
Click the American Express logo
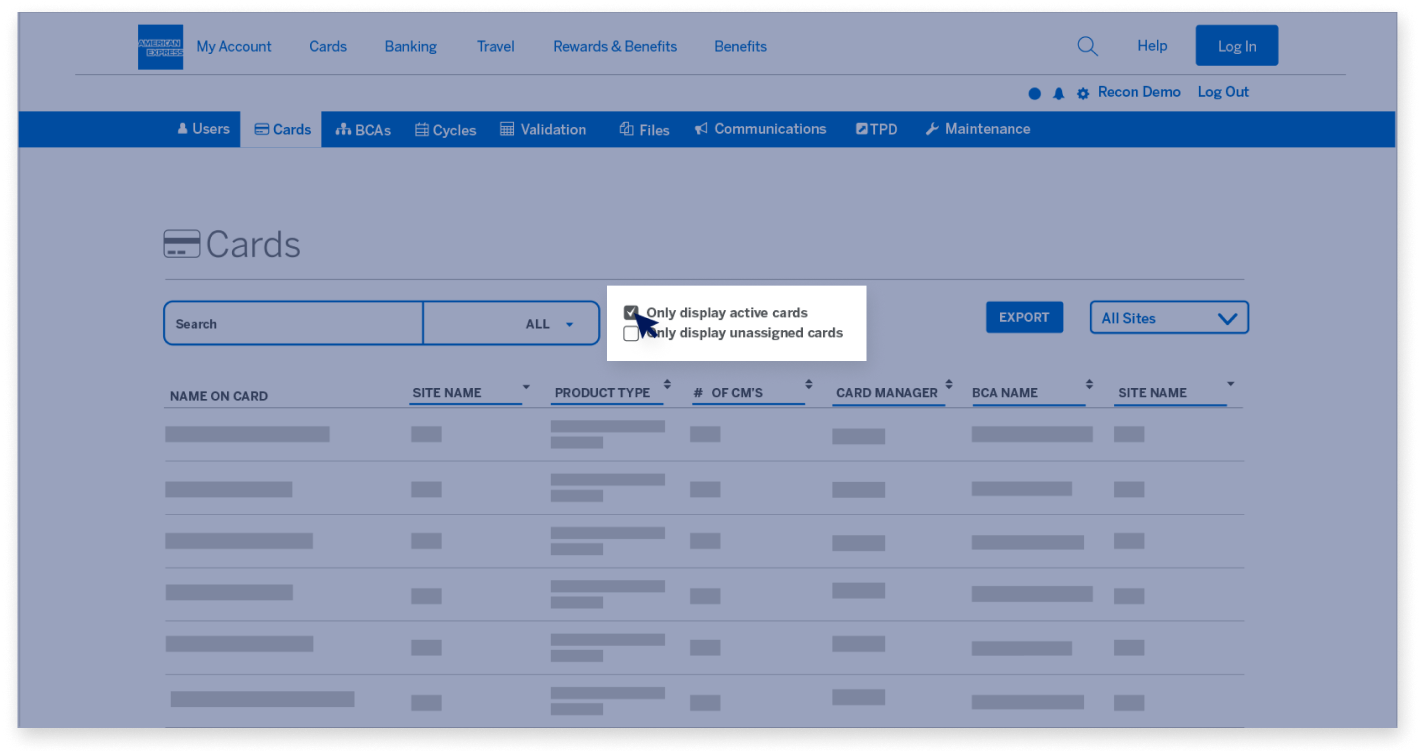coord(160,46)
